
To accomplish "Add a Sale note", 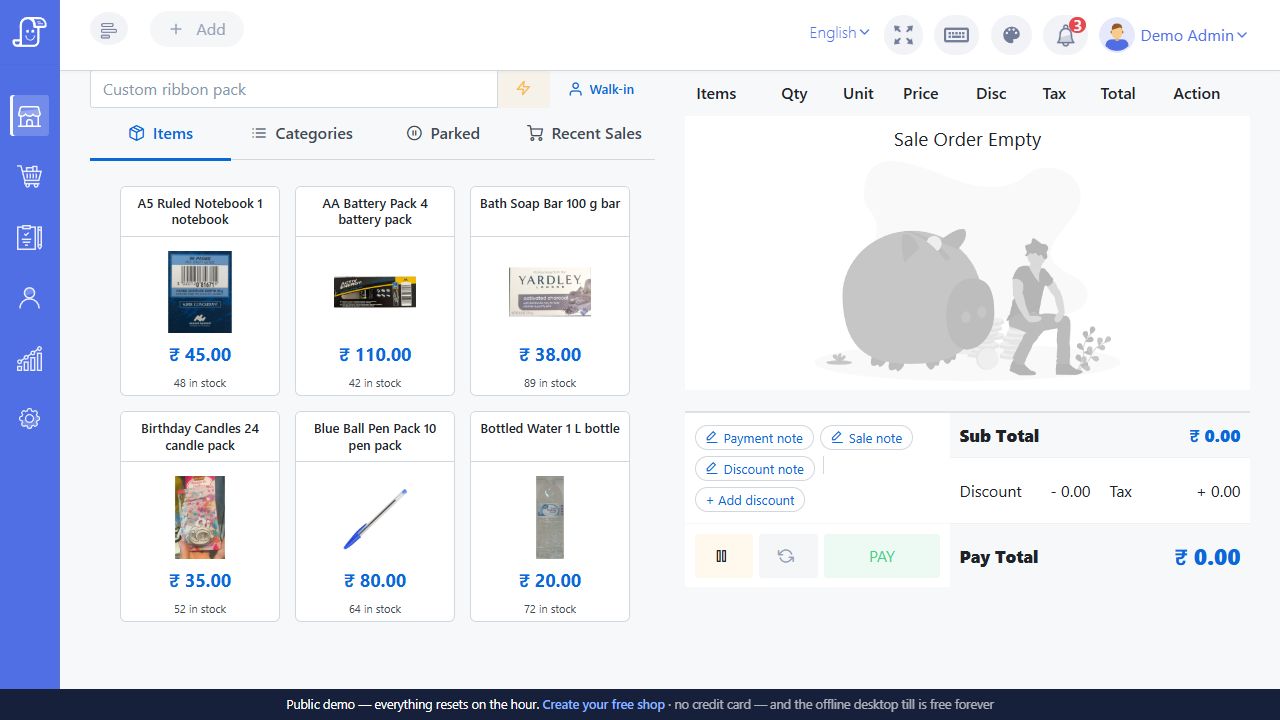I will pyautogui.click(x=866, y=438).
